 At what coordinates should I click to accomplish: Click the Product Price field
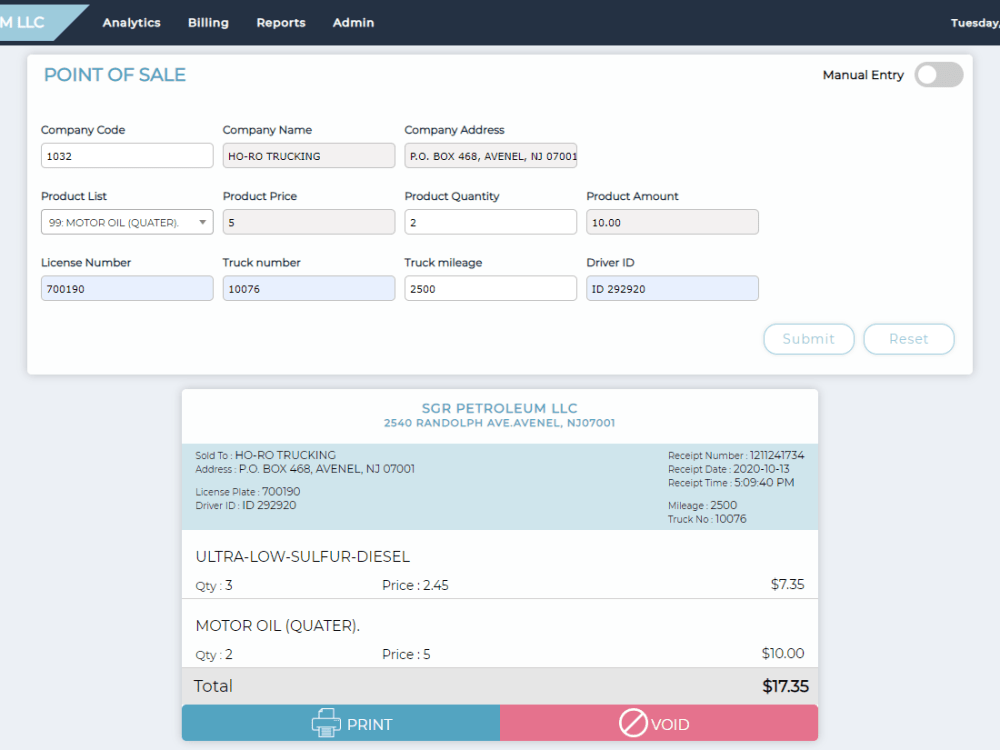tap(309, 222)
